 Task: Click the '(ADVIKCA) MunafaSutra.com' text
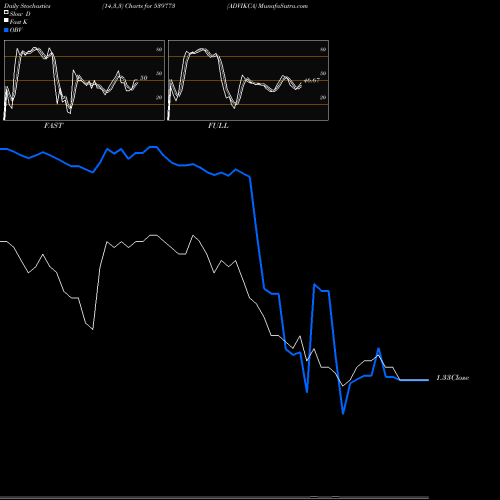pos(267,6)
